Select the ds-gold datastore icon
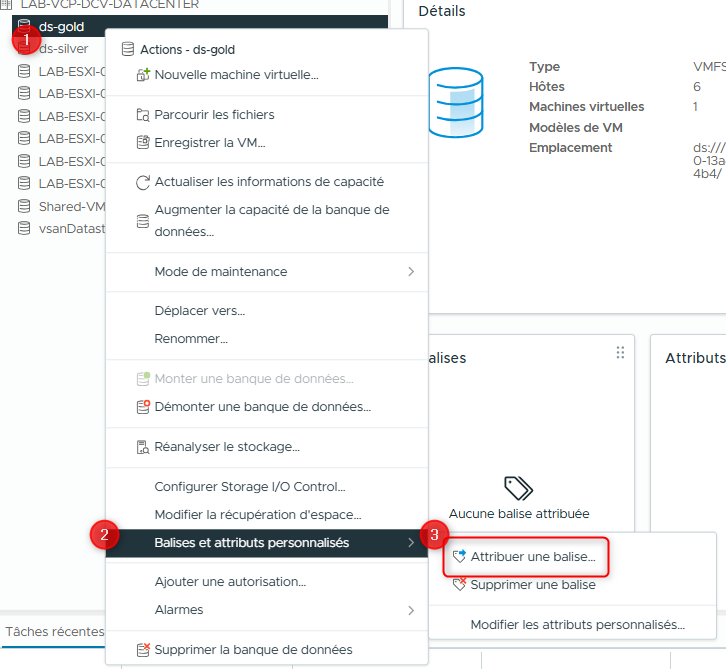Screen dimensions: 726x669 point(24,26)
